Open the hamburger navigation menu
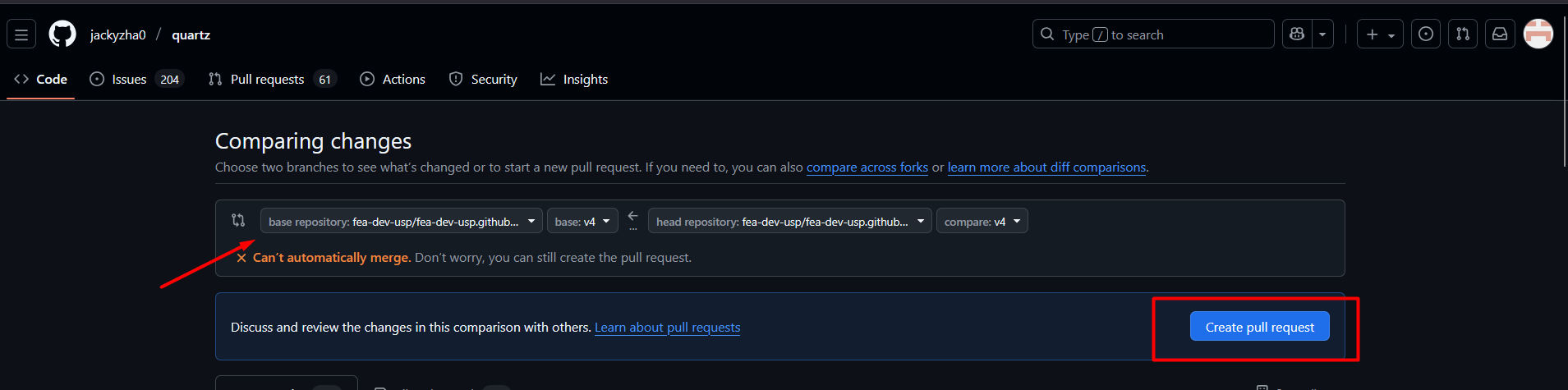This screenshot has width=1568, height=390. click(x=21, y=34)
